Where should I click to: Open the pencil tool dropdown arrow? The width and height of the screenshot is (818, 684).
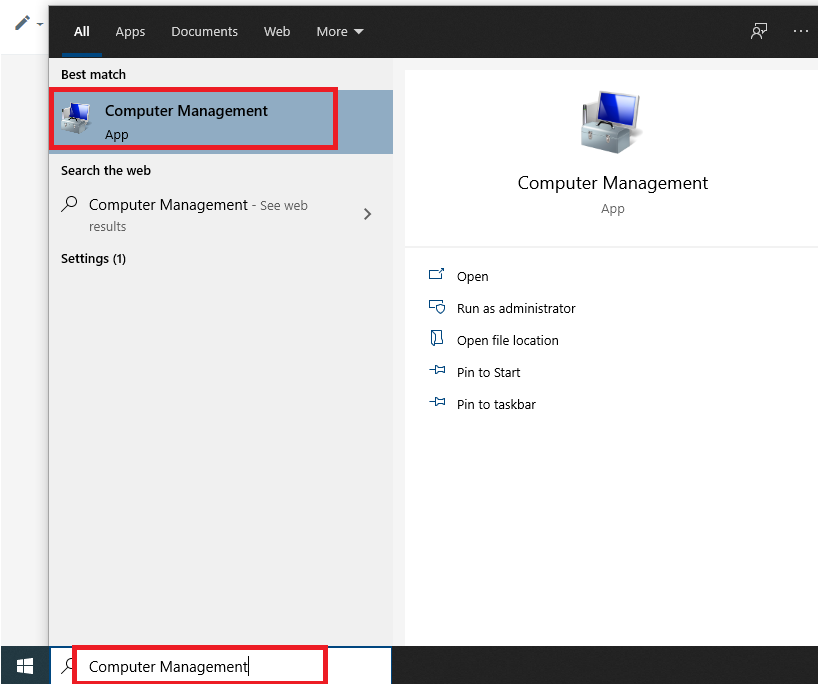point(40,24)
